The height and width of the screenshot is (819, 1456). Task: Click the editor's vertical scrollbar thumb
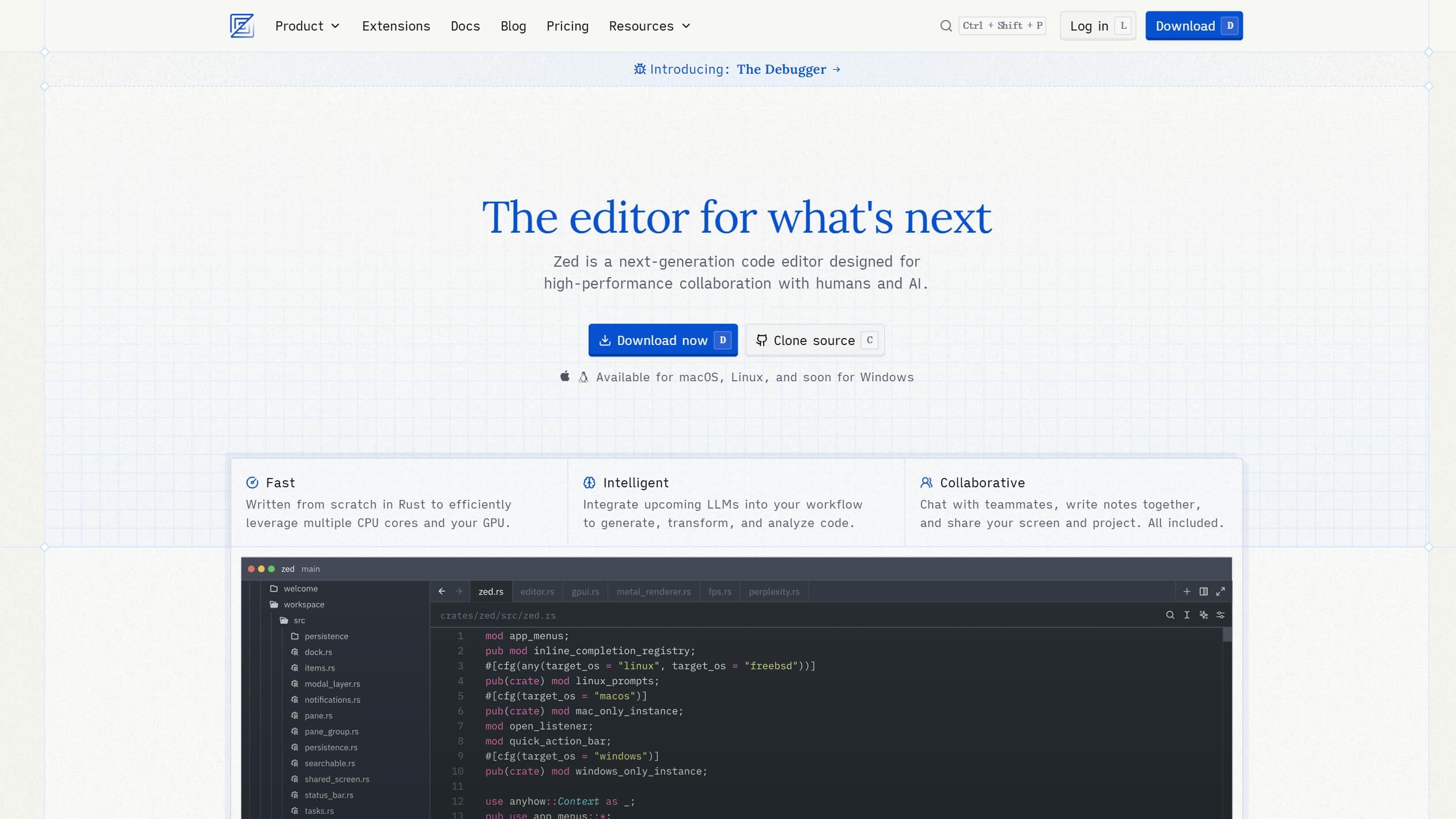(x=1227, y=635)
